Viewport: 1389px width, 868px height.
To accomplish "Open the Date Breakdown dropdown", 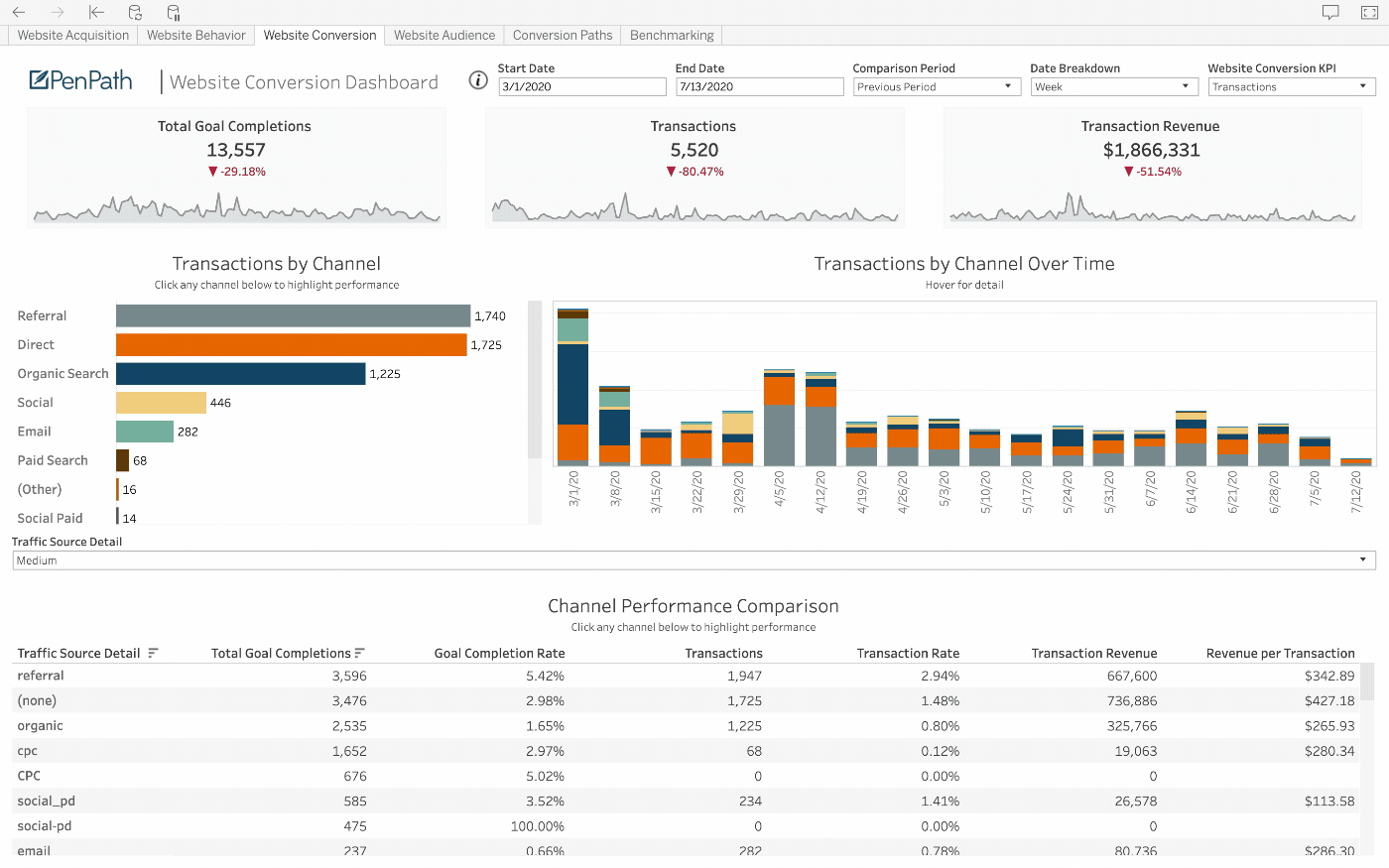I will (1114, 86).
